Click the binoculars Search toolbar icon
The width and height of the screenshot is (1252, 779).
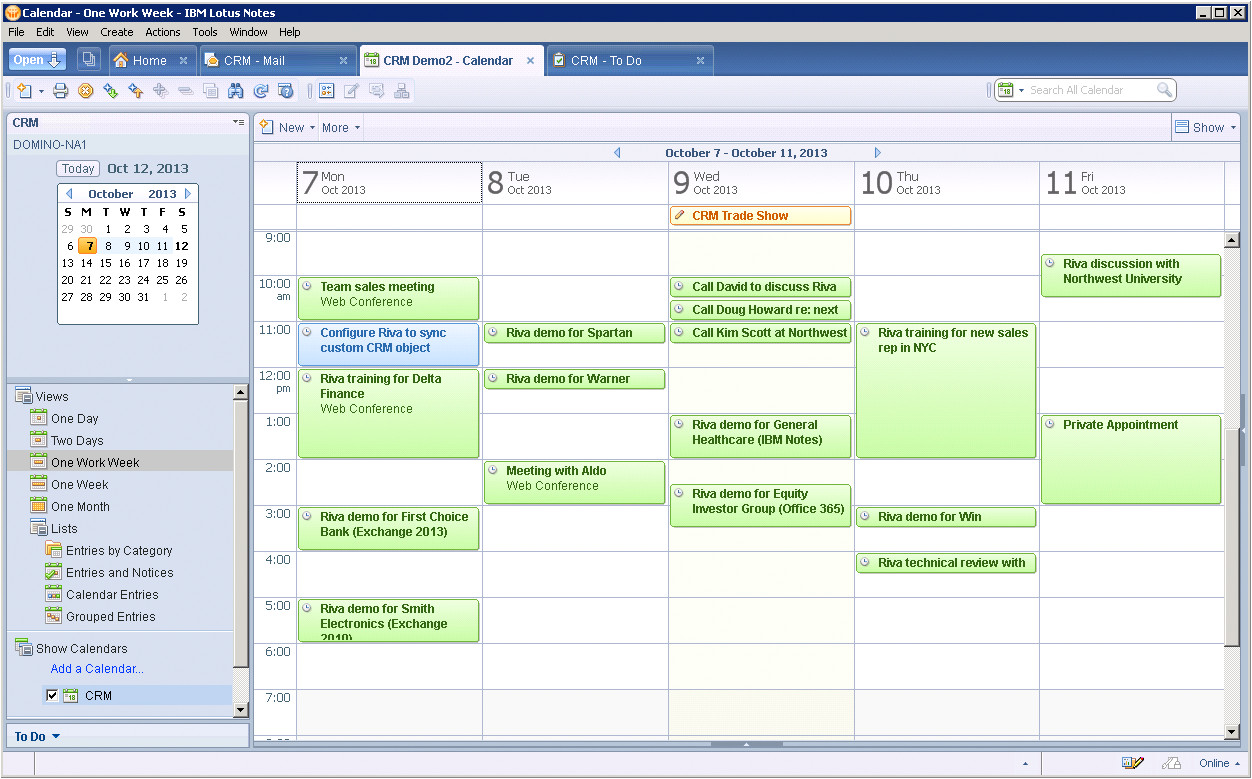click(236, 91)
